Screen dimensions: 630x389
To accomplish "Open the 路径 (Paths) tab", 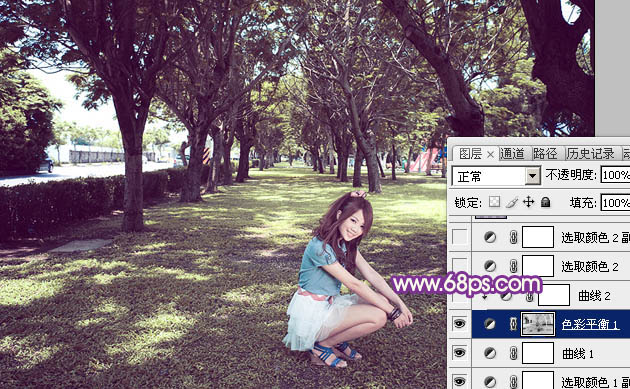I will (545, 154).
